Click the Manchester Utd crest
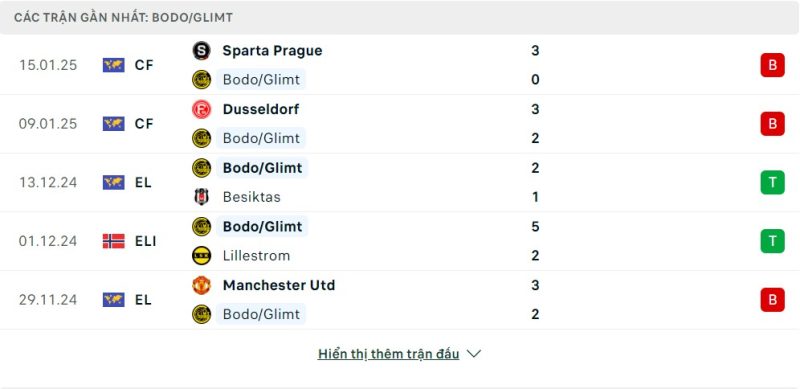Image resolution: width=800 pixels, height=389 pixels. tap(202, 285)
